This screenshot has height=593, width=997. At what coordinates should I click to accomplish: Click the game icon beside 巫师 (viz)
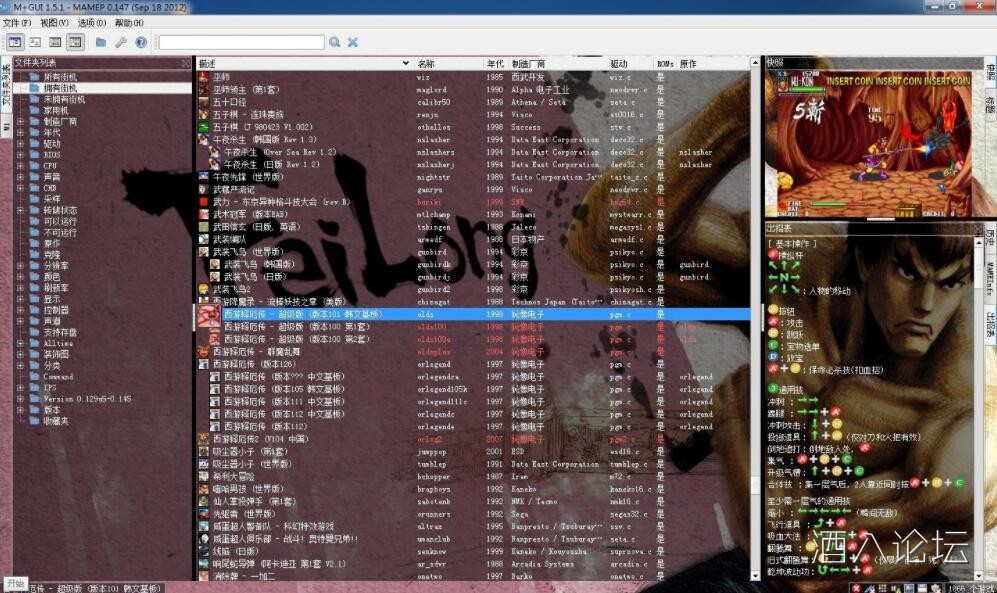coord(203,76)
